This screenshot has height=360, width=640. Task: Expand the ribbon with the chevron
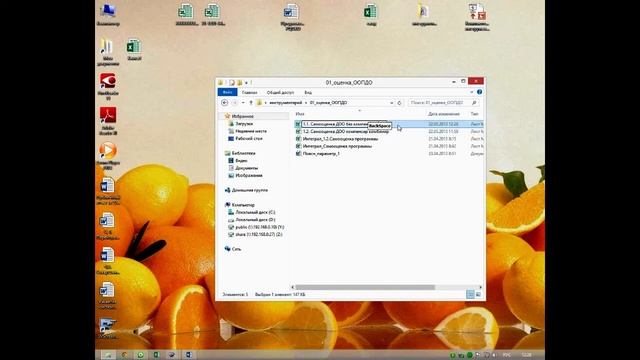pos(472,92)
